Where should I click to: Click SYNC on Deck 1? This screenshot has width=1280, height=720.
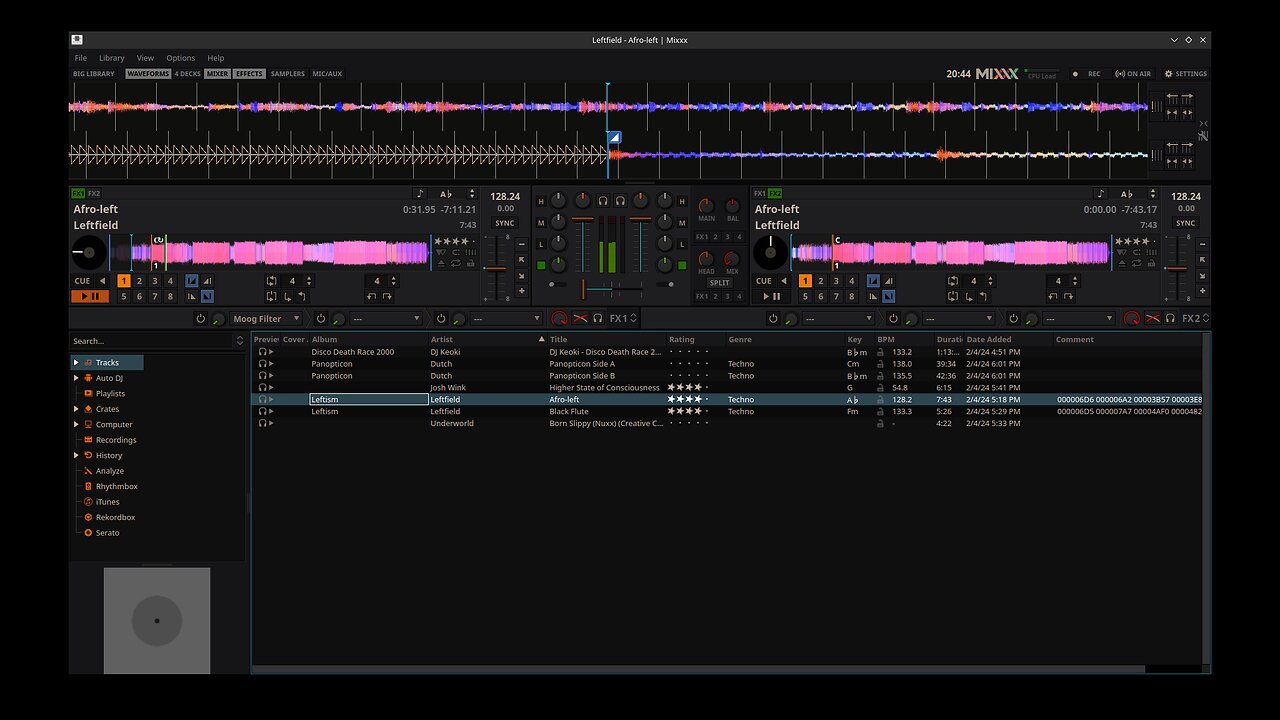pyautogui.click(x=505, y=223)
